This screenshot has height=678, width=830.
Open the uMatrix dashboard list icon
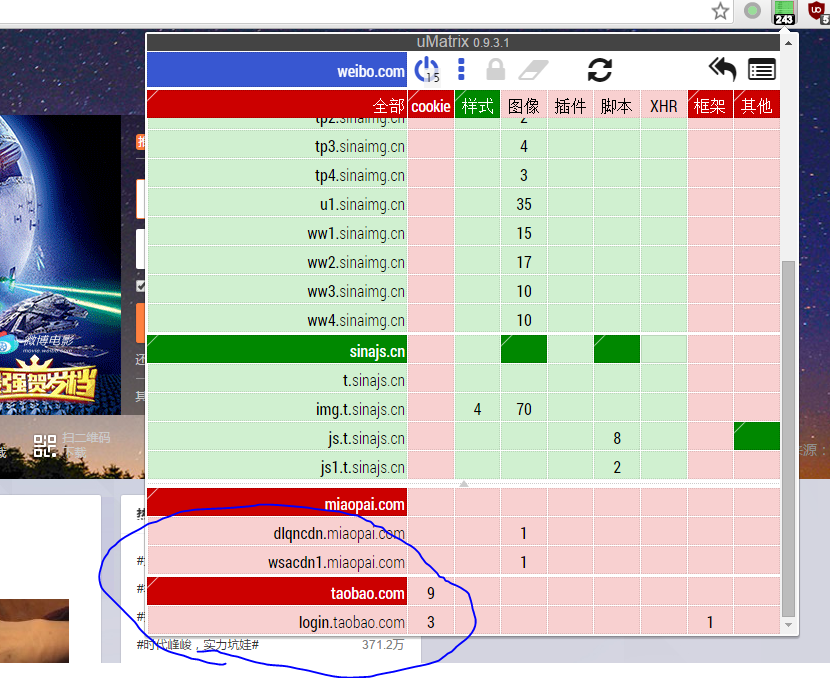pos(762,69)
